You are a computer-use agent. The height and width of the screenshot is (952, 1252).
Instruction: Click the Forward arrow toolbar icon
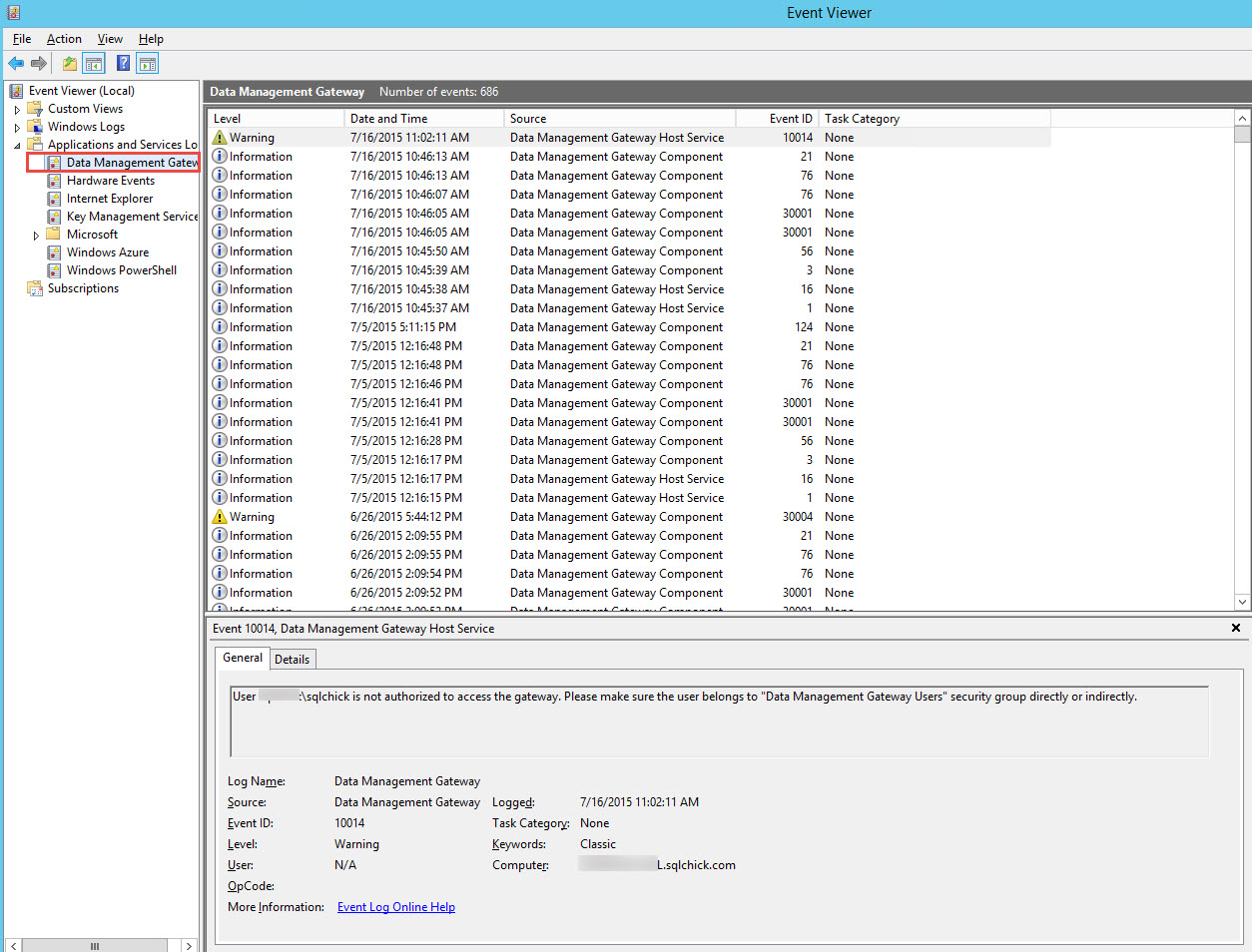[x=39, y=64]
